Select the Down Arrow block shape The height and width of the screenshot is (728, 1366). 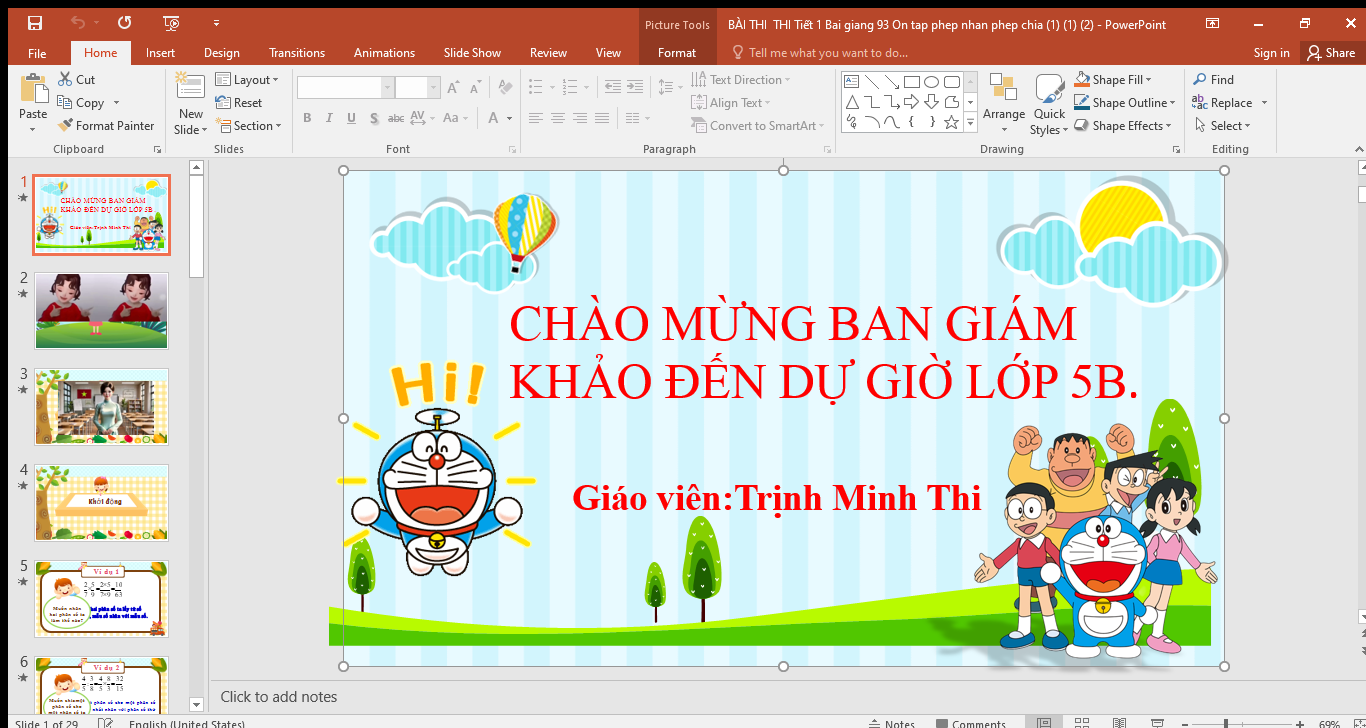932,102
